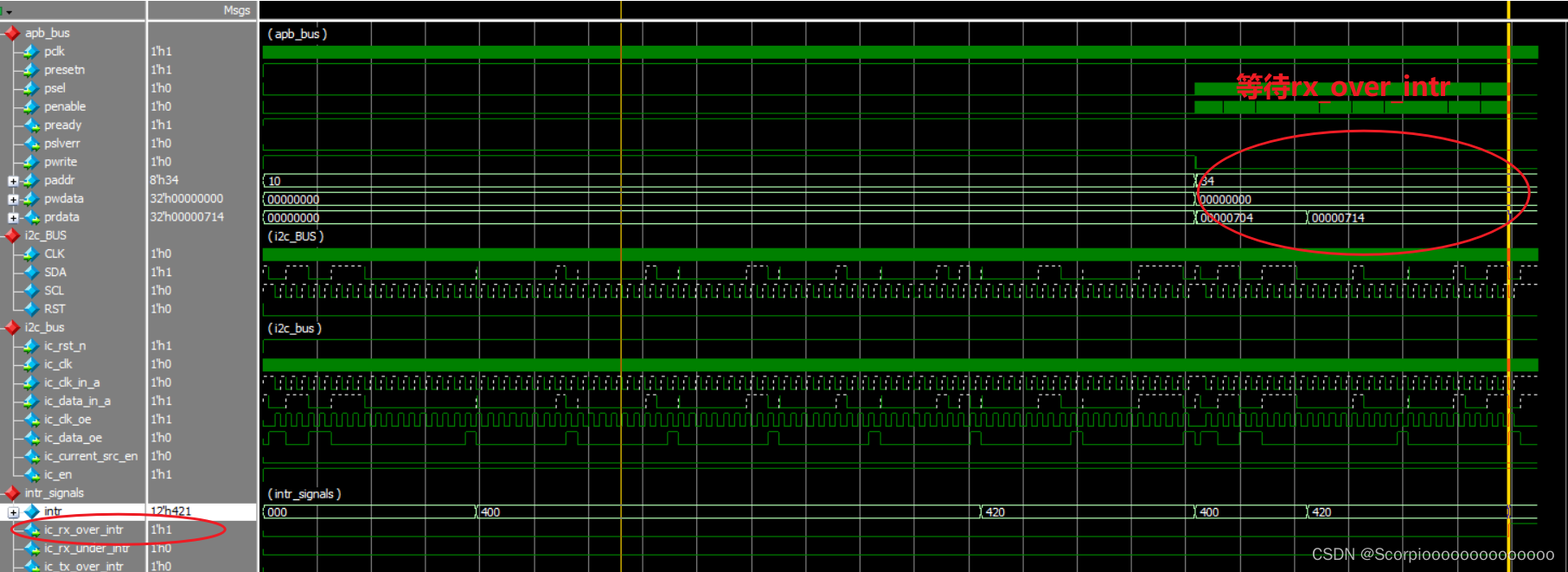Select the ic_rx_under_intr signal name
This screenshot has width=1568, height=572.
(x=86, y=549)
